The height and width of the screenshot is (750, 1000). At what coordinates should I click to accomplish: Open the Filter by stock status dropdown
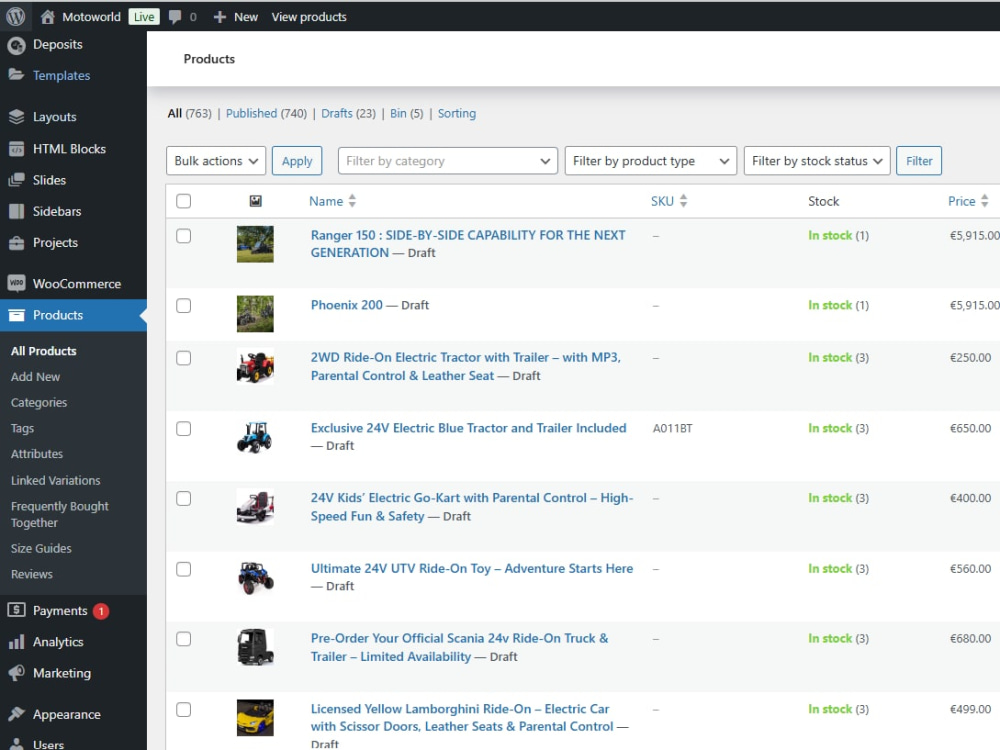[x=817, y=161]
